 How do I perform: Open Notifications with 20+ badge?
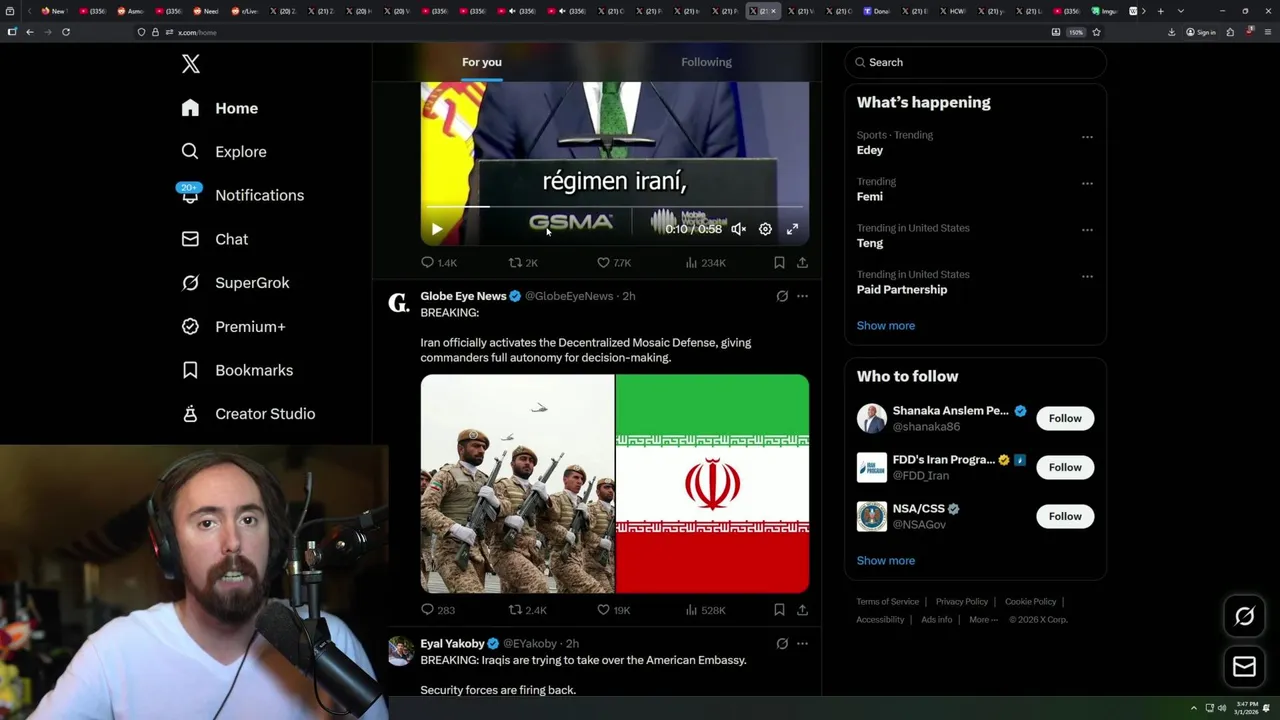(242, 195)
